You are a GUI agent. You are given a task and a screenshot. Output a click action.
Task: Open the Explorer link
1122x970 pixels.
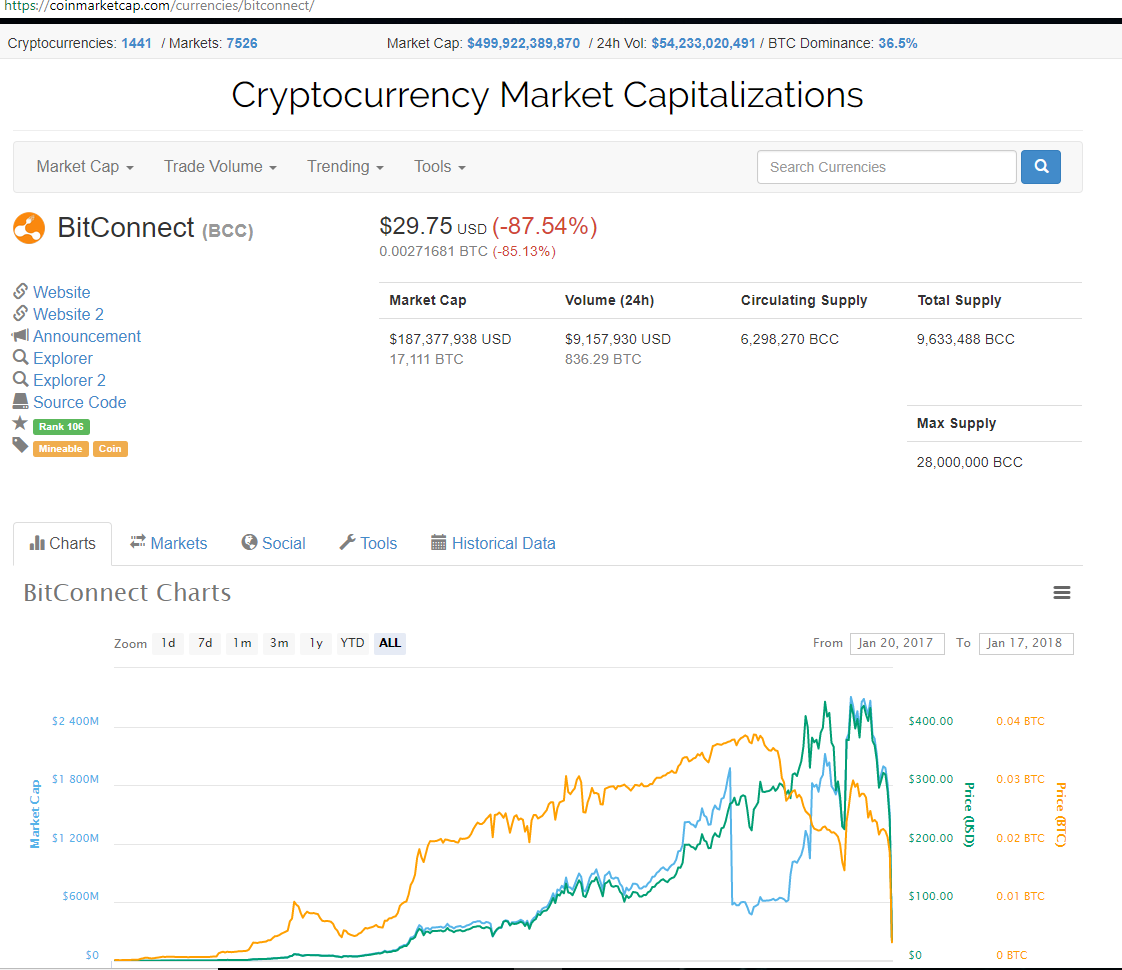63,358
